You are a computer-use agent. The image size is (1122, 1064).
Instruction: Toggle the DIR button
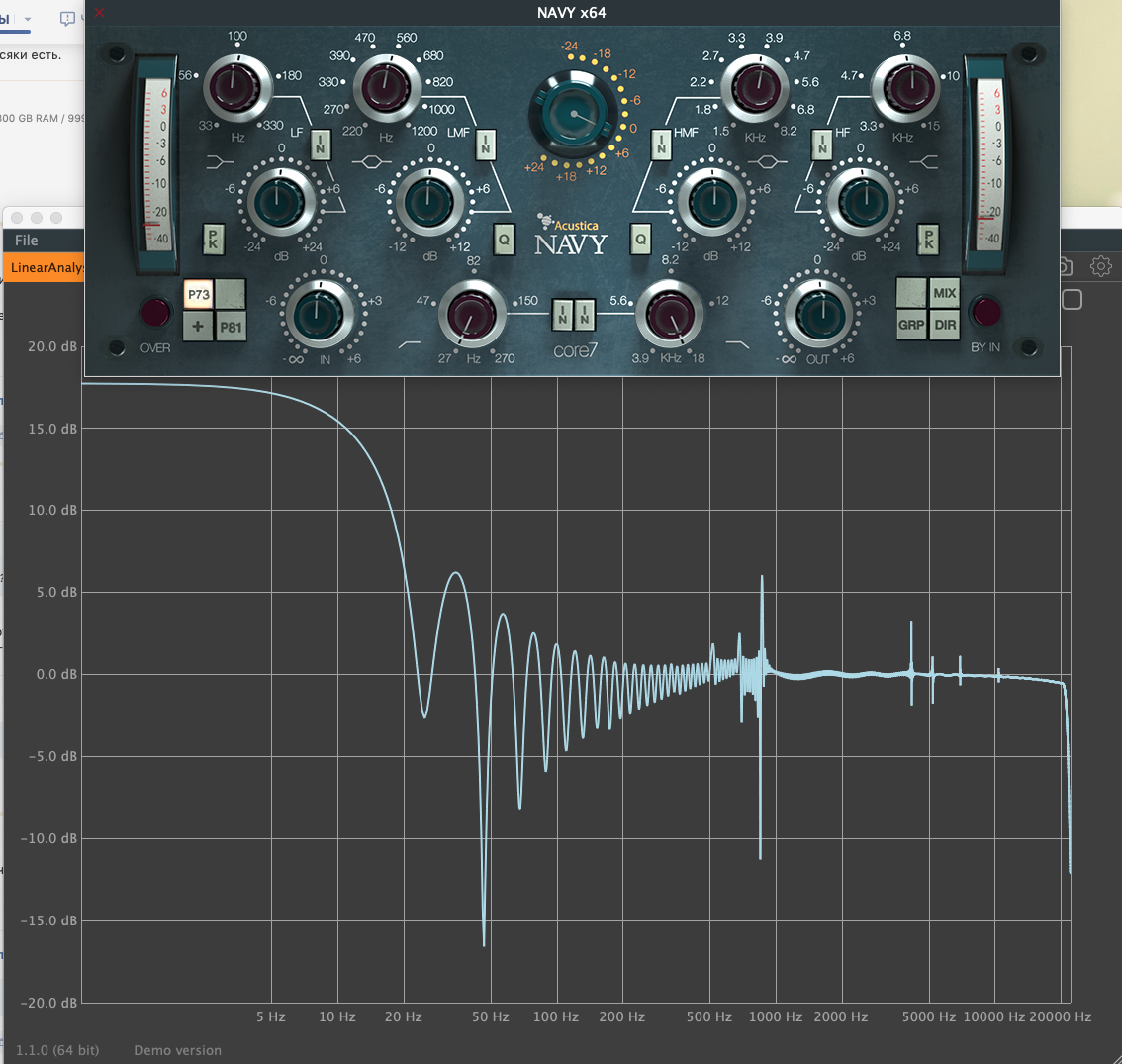click(945, 325)
